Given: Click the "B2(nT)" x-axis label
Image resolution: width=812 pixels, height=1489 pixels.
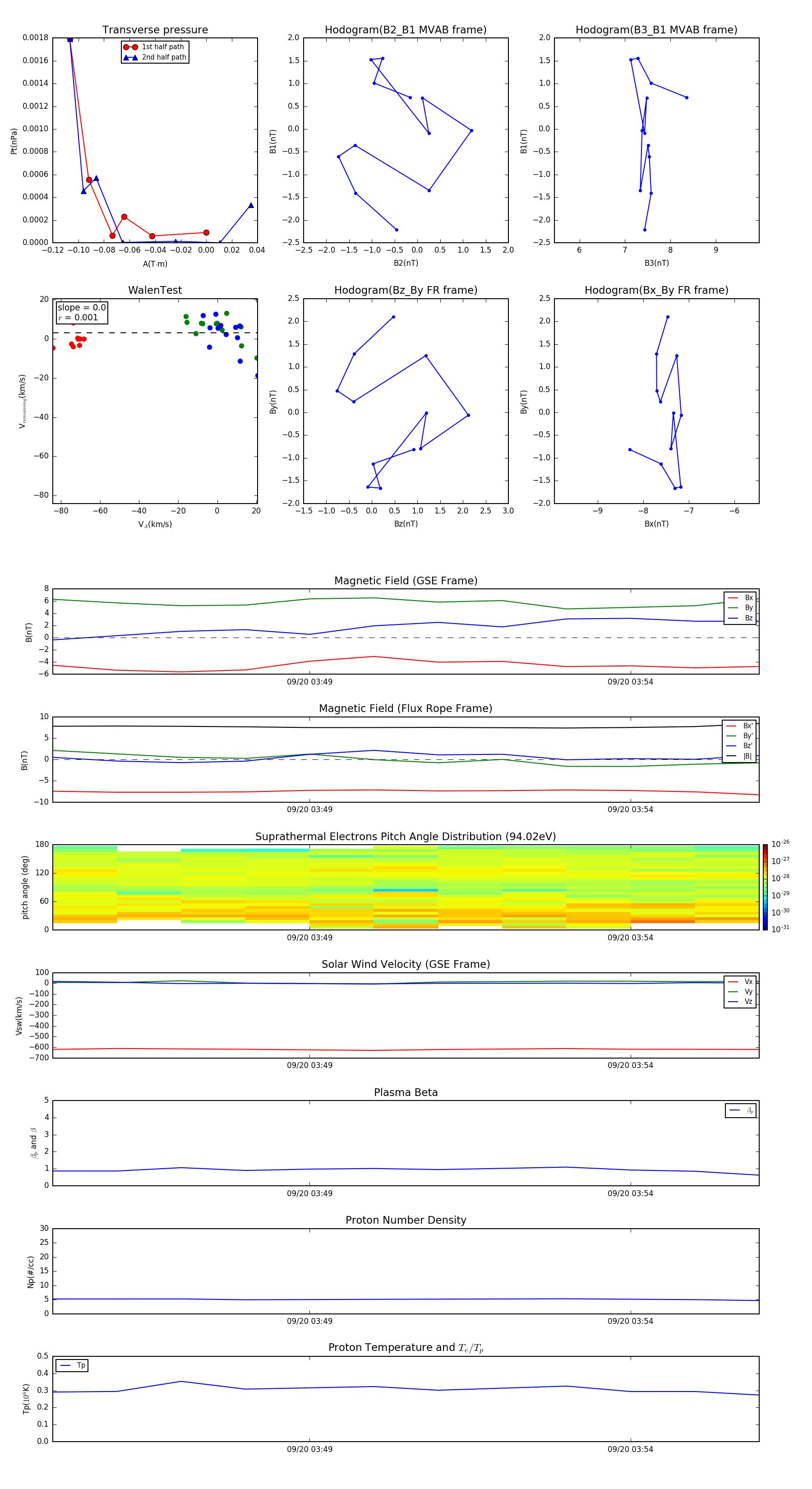Looking at the screenshot, I should click(406, 263).
